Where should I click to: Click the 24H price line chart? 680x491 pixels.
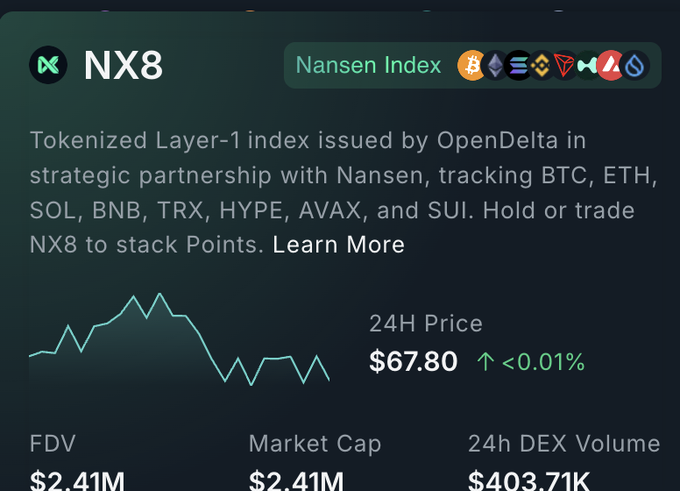179,340
